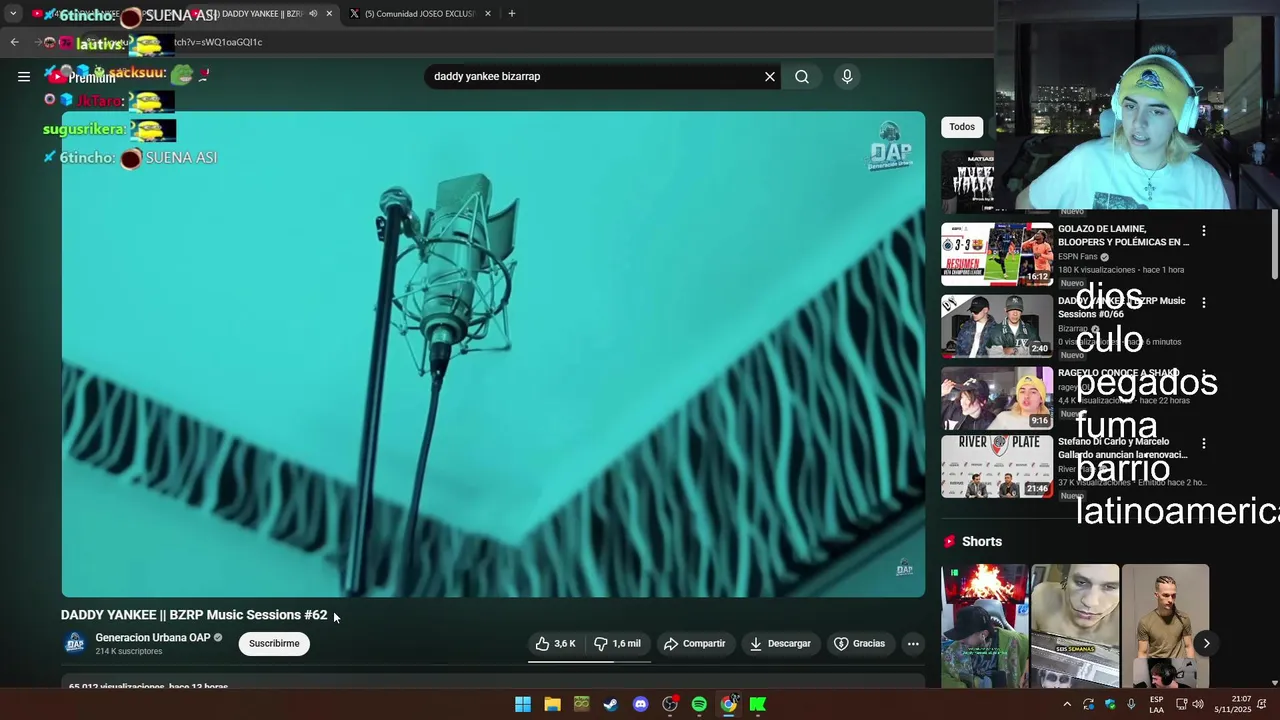The height and width of the screenshot is (720, 1280).
Task: Submit search with the magnifying glass icon
Action: [802, 76]
